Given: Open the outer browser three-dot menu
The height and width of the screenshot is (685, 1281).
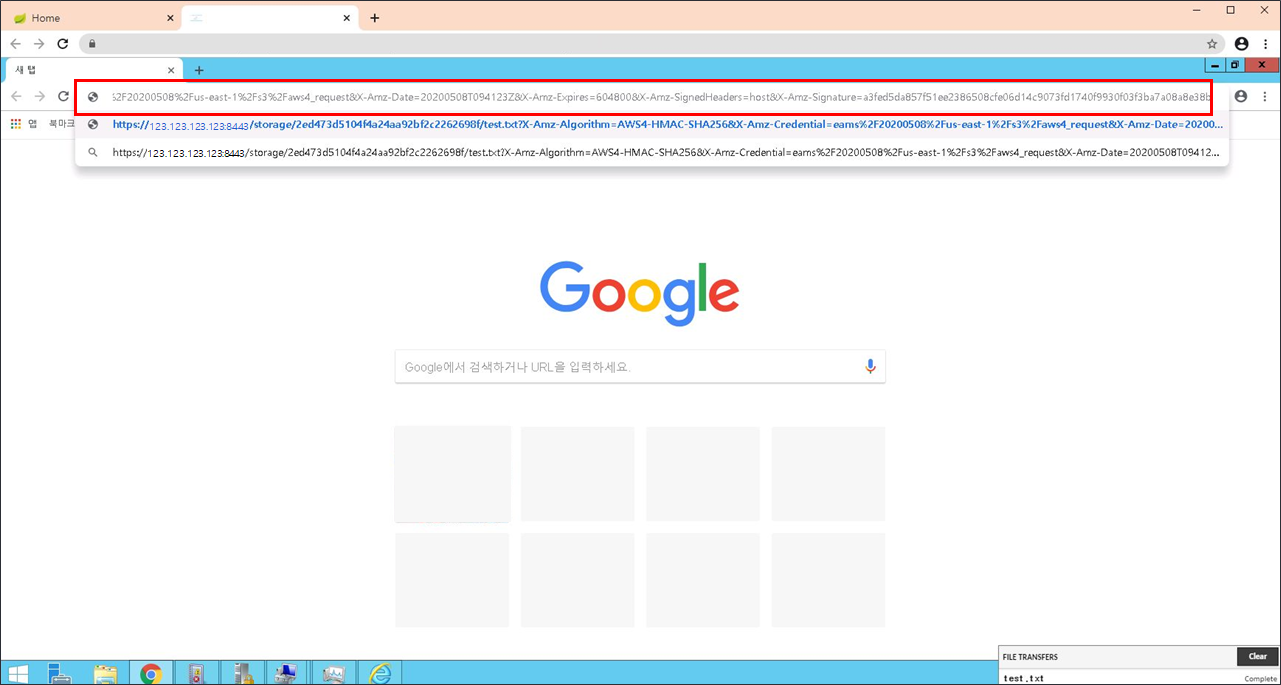Looking at the screenshot, I should [1266, 44].
